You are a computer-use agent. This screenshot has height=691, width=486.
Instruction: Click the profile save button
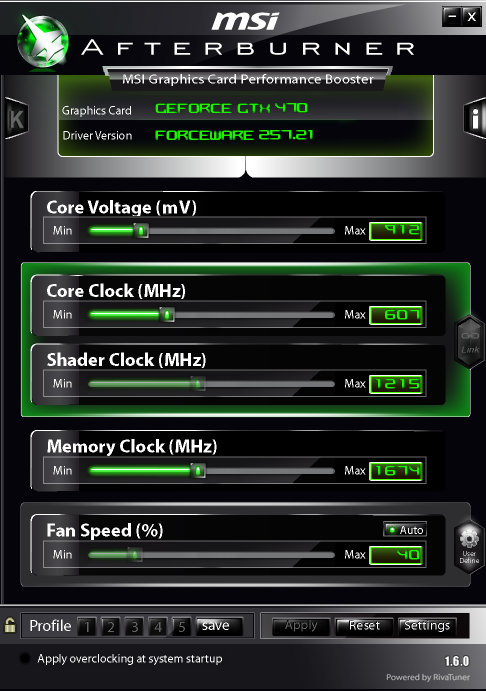point(219,626)
